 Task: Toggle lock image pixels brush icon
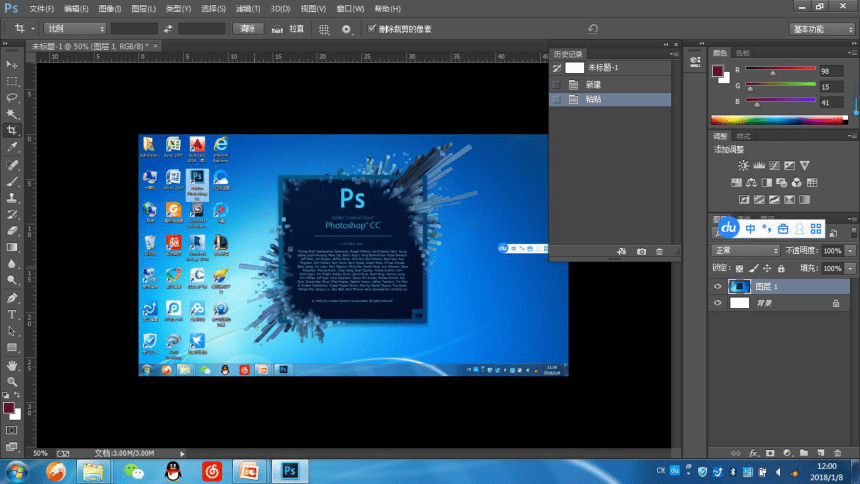[754, 268]
